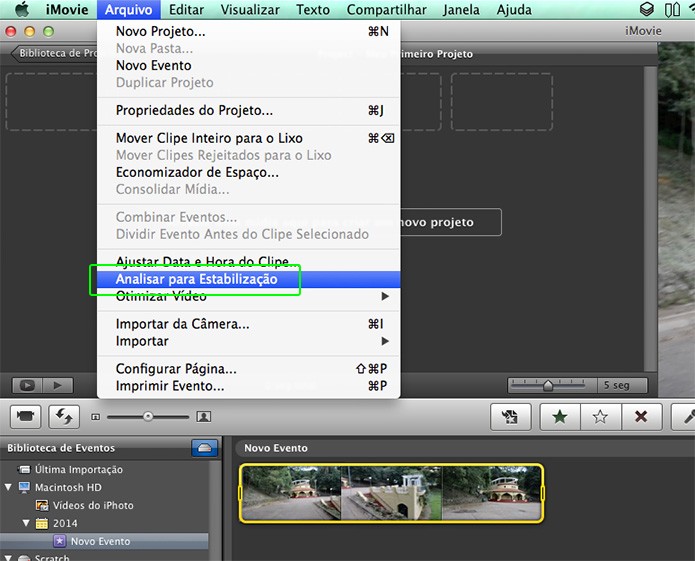Expand the Otimizar Vídeo submenu
The height and width of the screenshot is (561, 695).
pyautogui.click(x=249, y=296)
